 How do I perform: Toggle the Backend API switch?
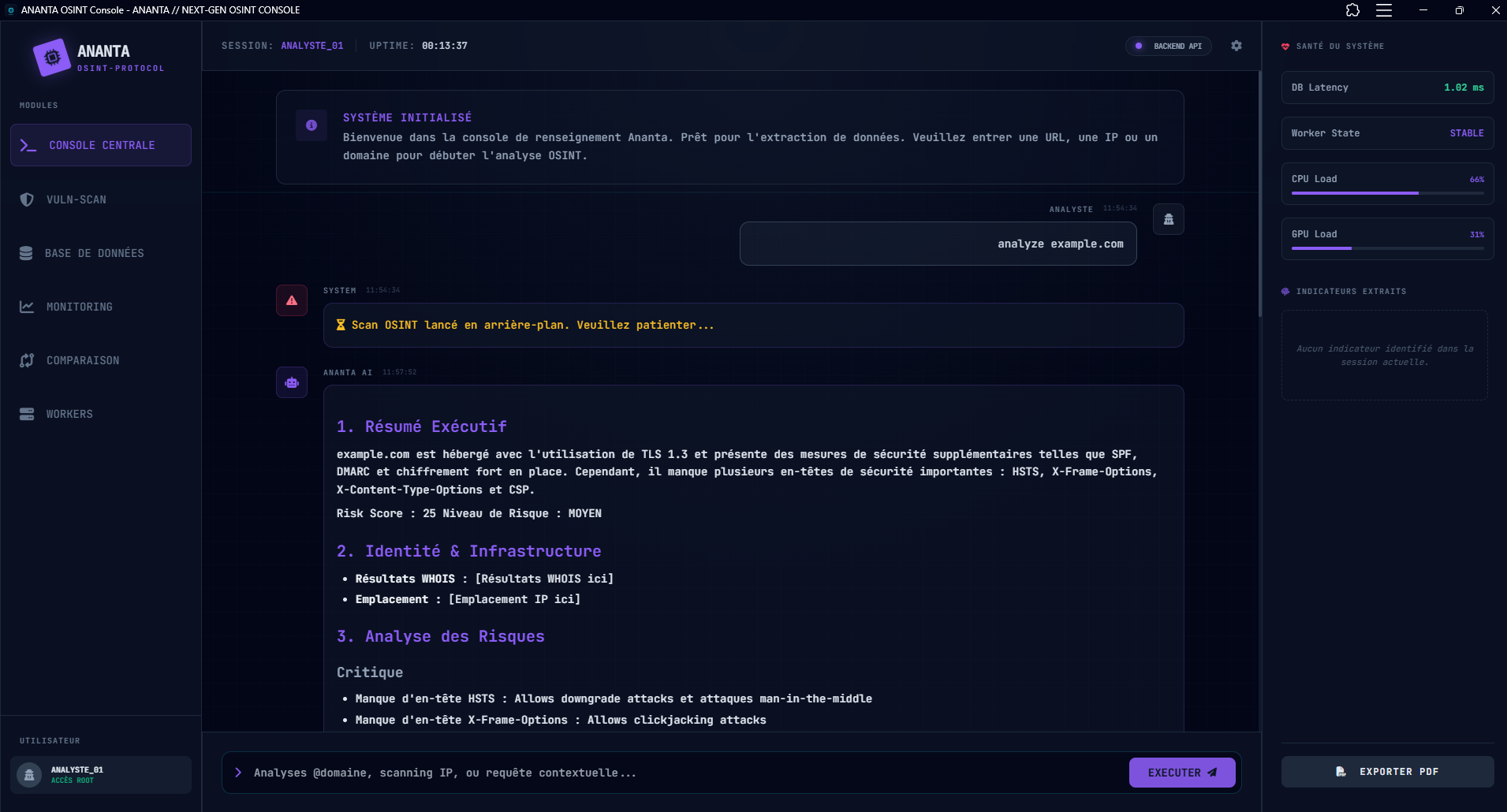point(1169,46)
